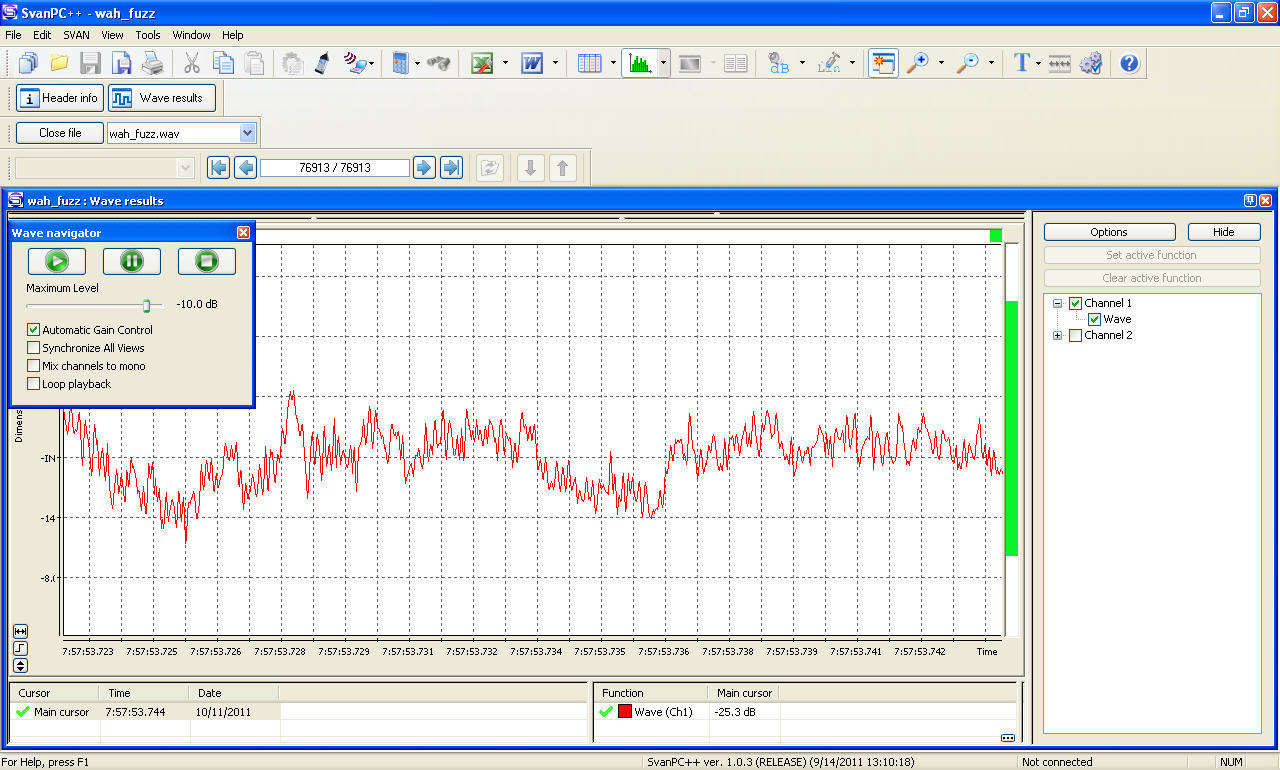1280x770 pixels.
Task: Open dropdown arrow next to zoom in
Action: point(941,63)
